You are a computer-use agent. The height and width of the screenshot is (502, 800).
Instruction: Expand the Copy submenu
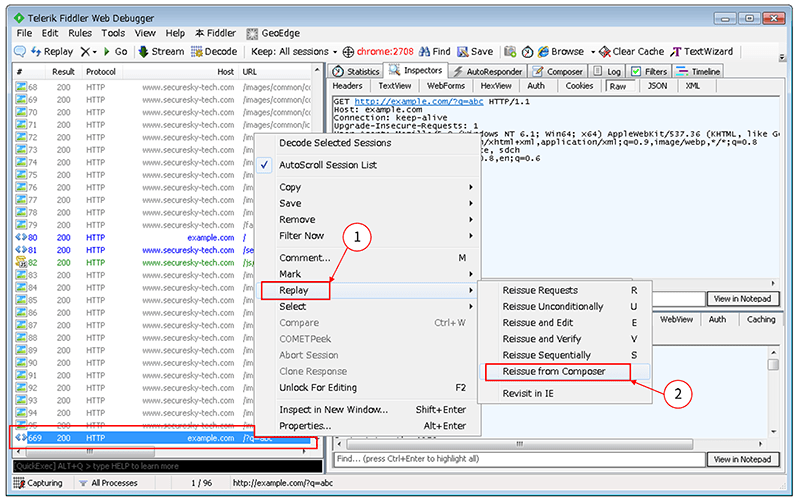coord(367,187)
